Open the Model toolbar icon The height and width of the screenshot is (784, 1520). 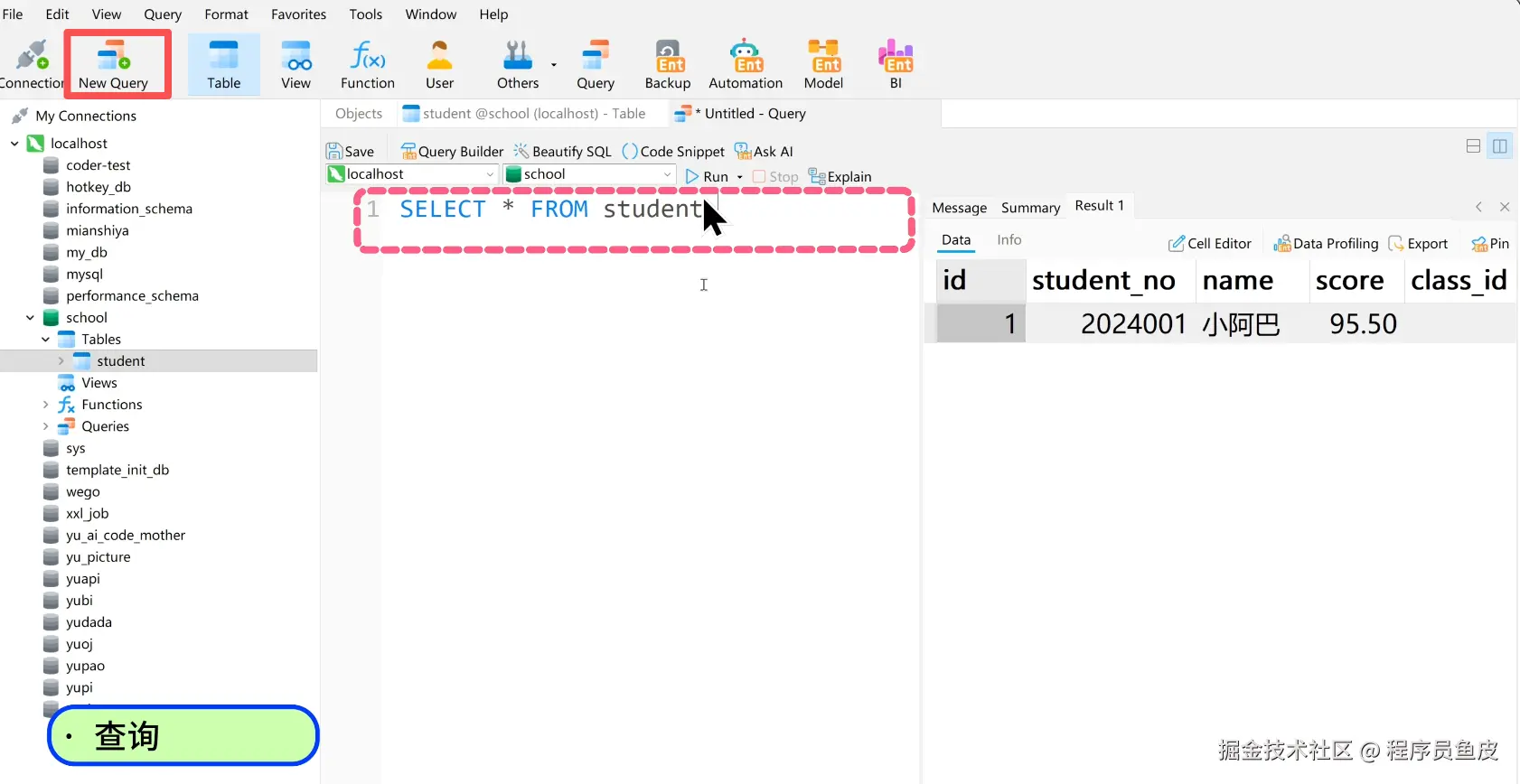click(x=823, y=64)
